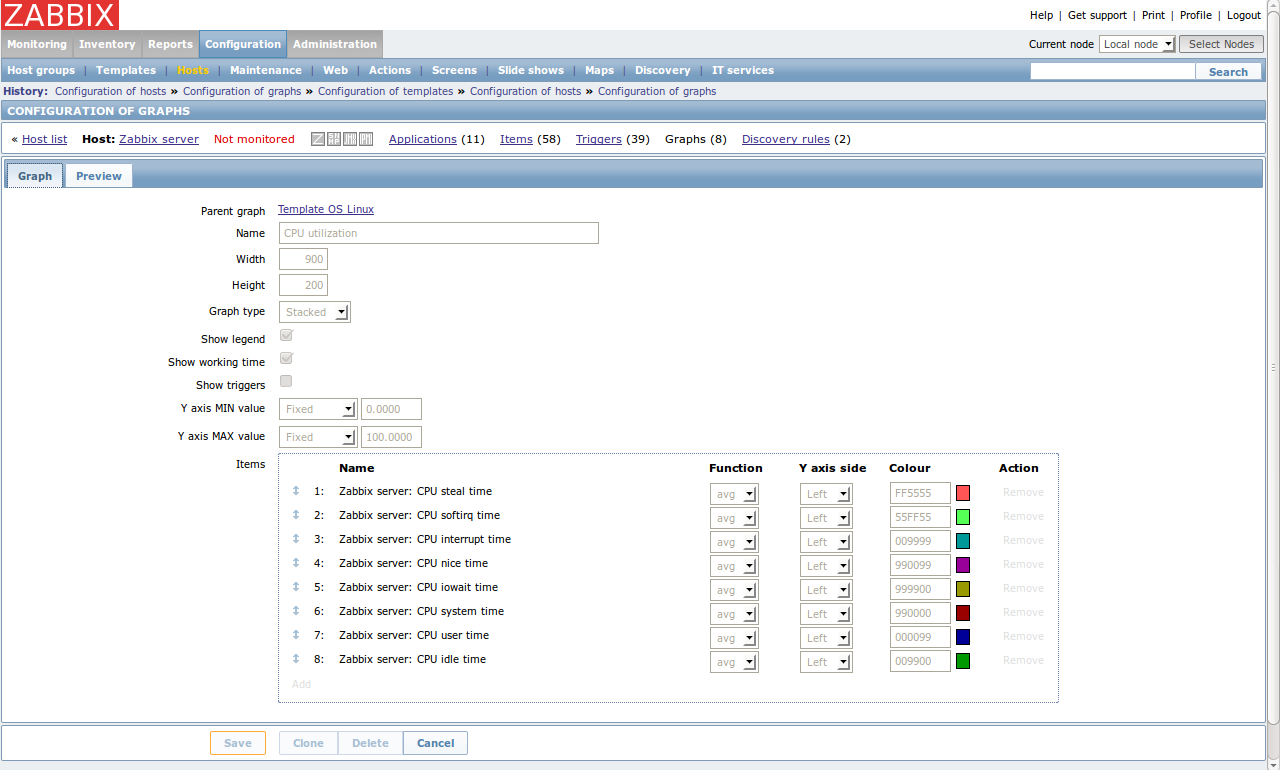1280x770 pixels.
Task: Go to the Templates submenu
Action: tap(126, 70)
